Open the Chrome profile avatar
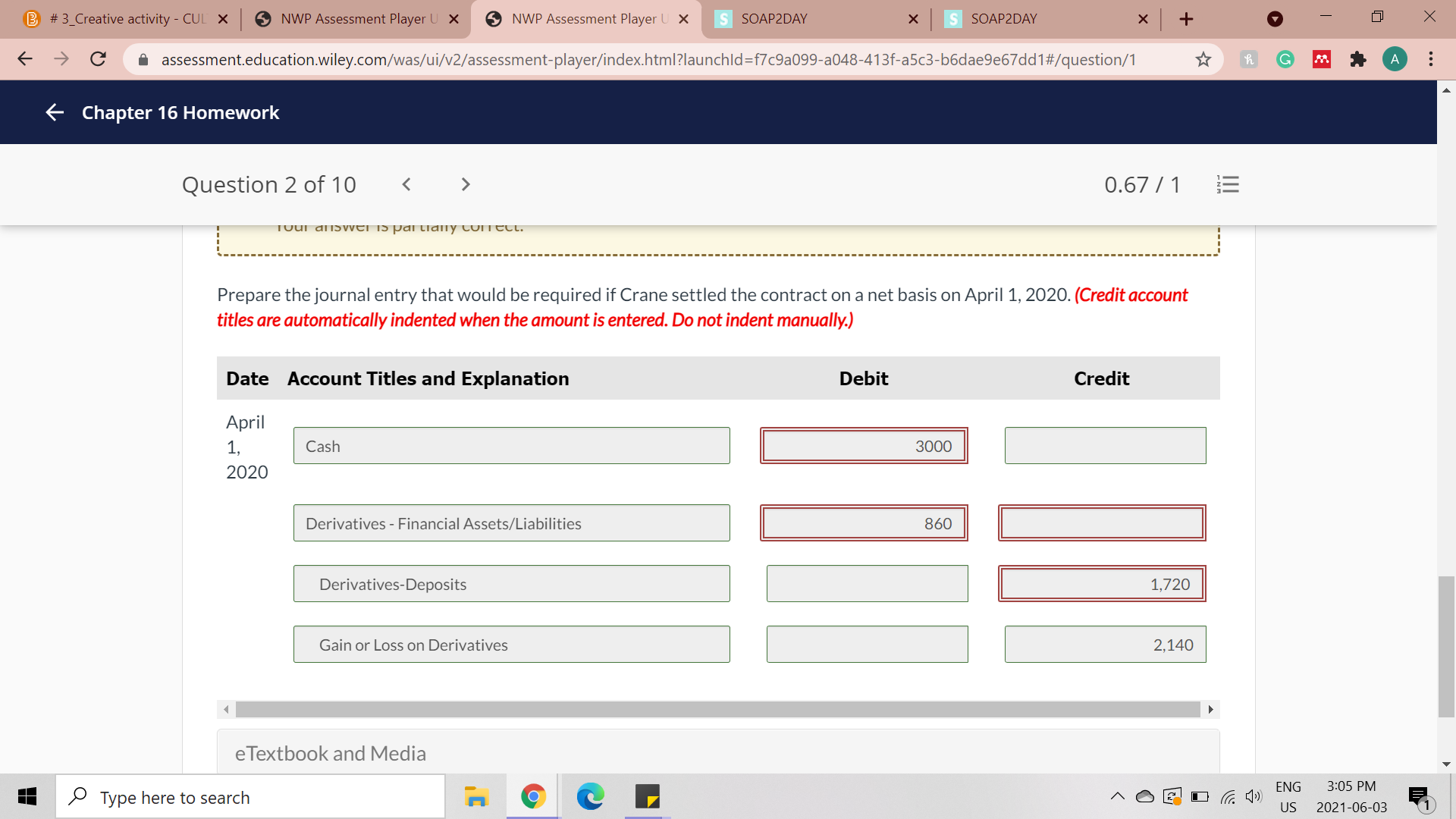This screenshot has height=819, width=1456. [x=1395, y=59]
